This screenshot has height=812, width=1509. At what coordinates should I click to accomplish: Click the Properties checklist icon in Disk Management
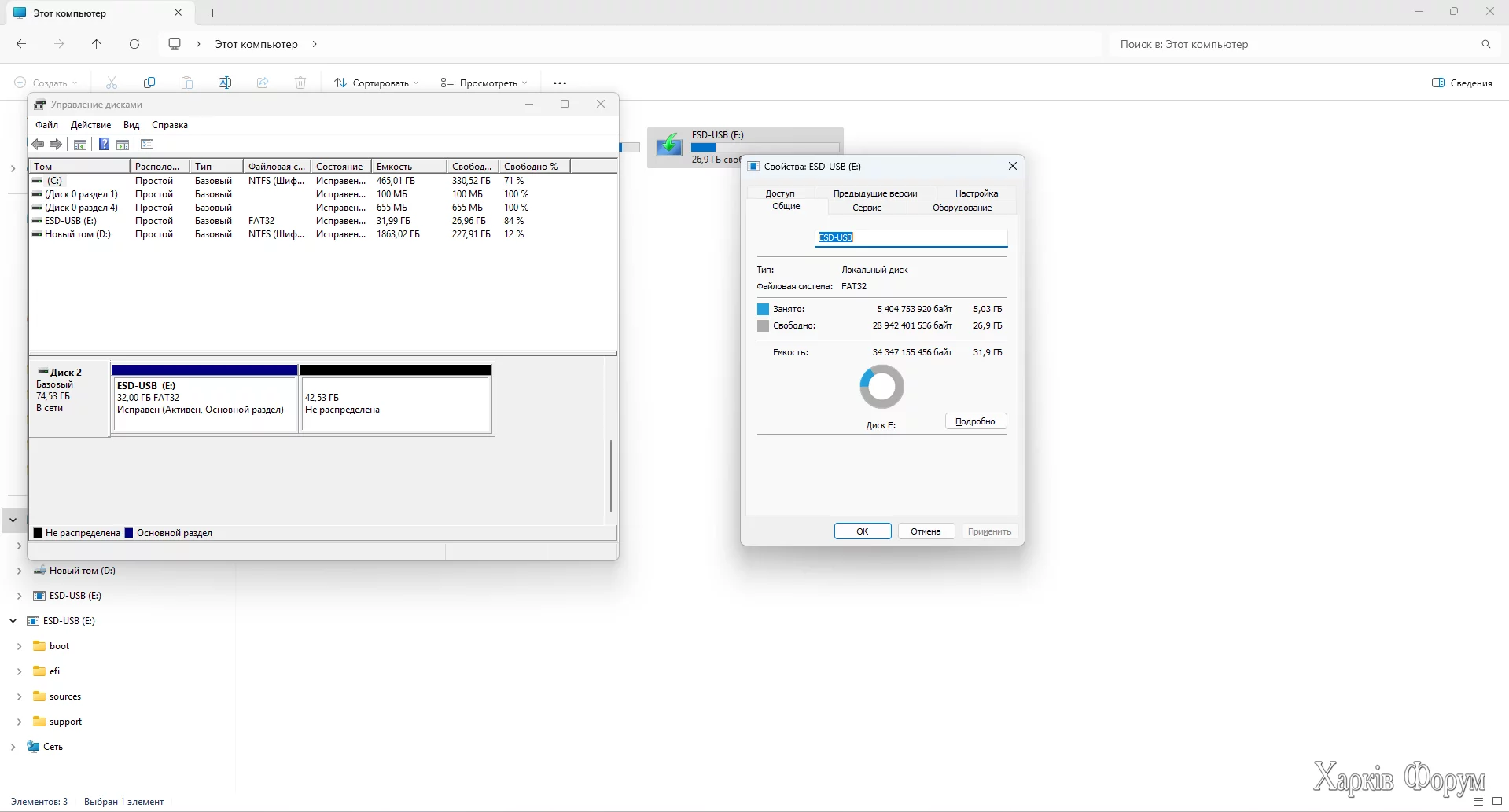[147, 144]
